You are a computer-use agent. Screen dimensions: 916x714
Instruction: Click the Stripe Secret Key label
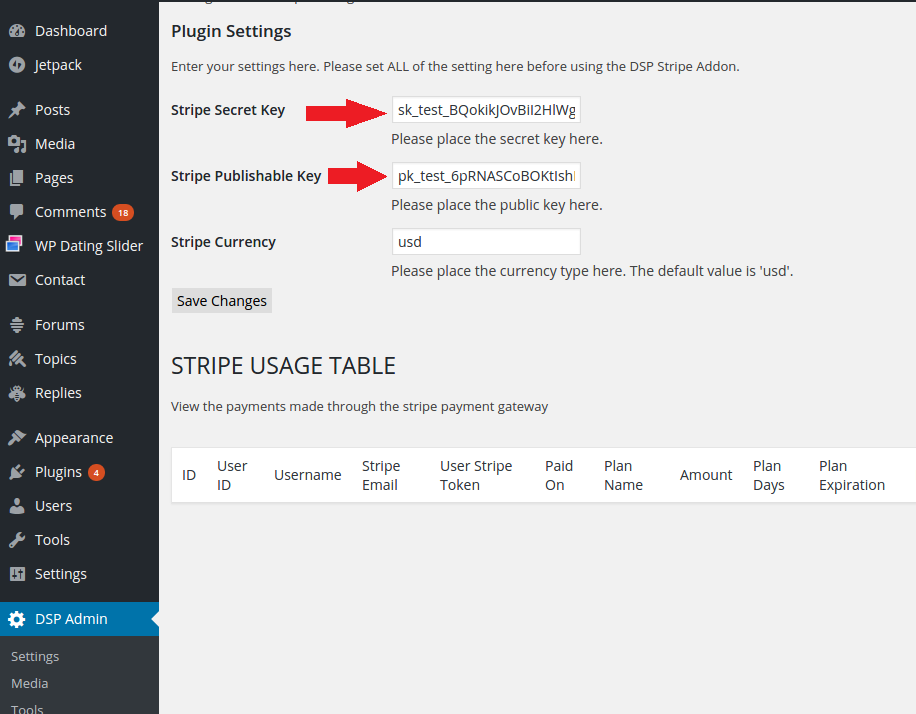click(x=228, y=110)
